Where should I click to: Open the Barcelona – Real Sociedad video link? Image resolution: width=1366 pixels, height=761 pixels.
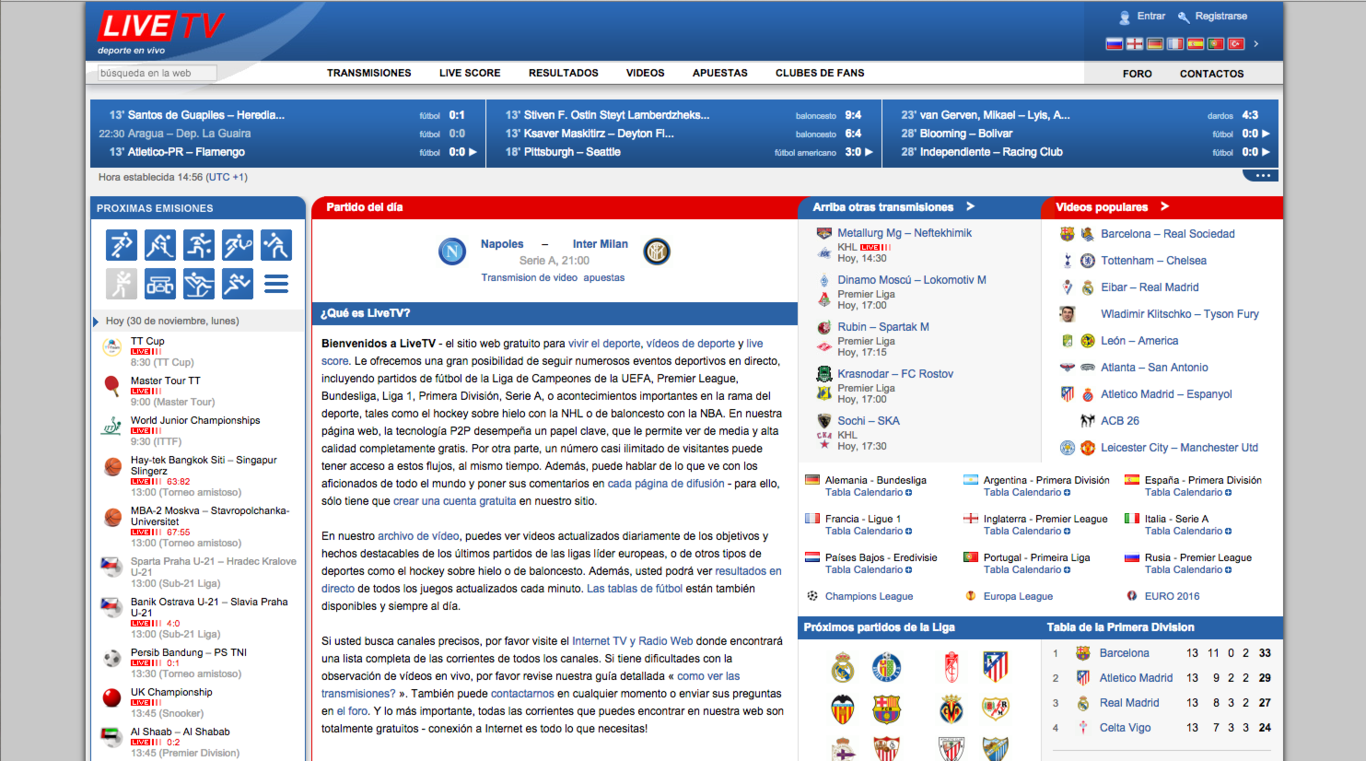coord(1167,234)
